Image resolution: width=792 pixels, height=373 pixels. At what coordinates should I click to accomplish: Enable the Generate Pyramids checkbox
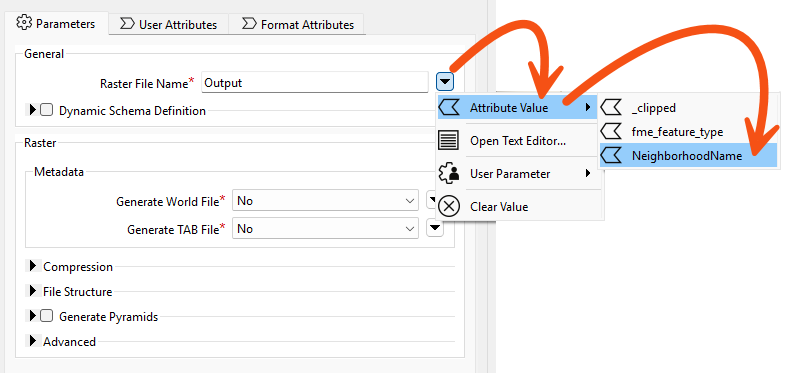tap(46, 316)
